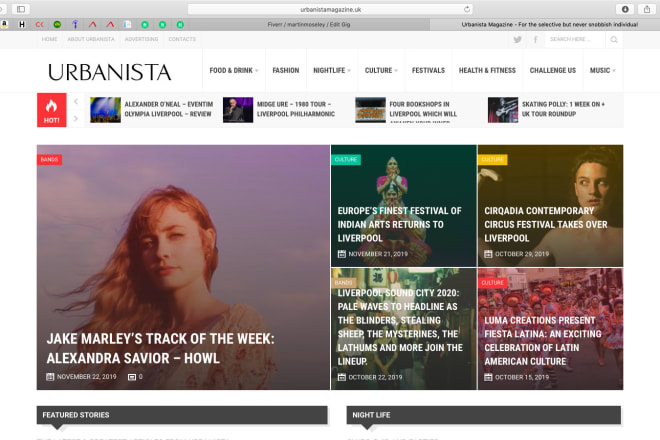Click the calendar icon beside November 22, 2019
This screenshot has width=660, height=440.
point(50,377)
